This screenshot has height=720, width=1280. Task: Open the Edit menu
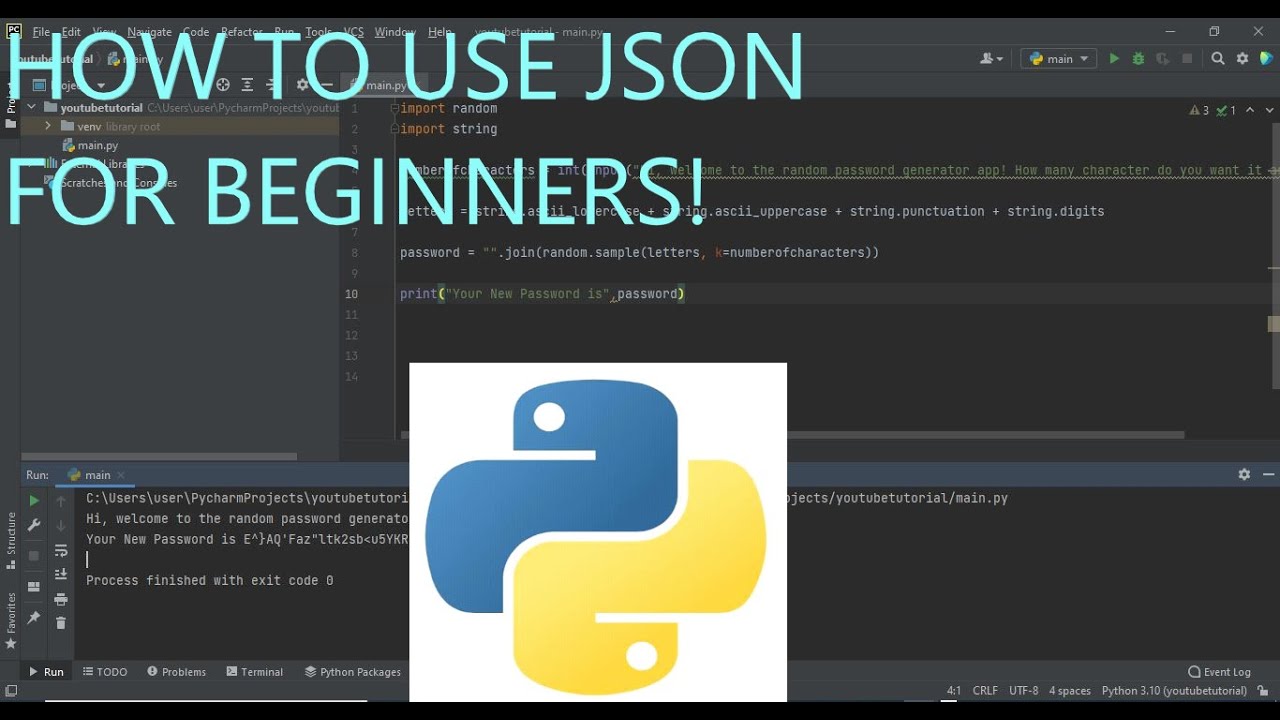click(72, 32)
